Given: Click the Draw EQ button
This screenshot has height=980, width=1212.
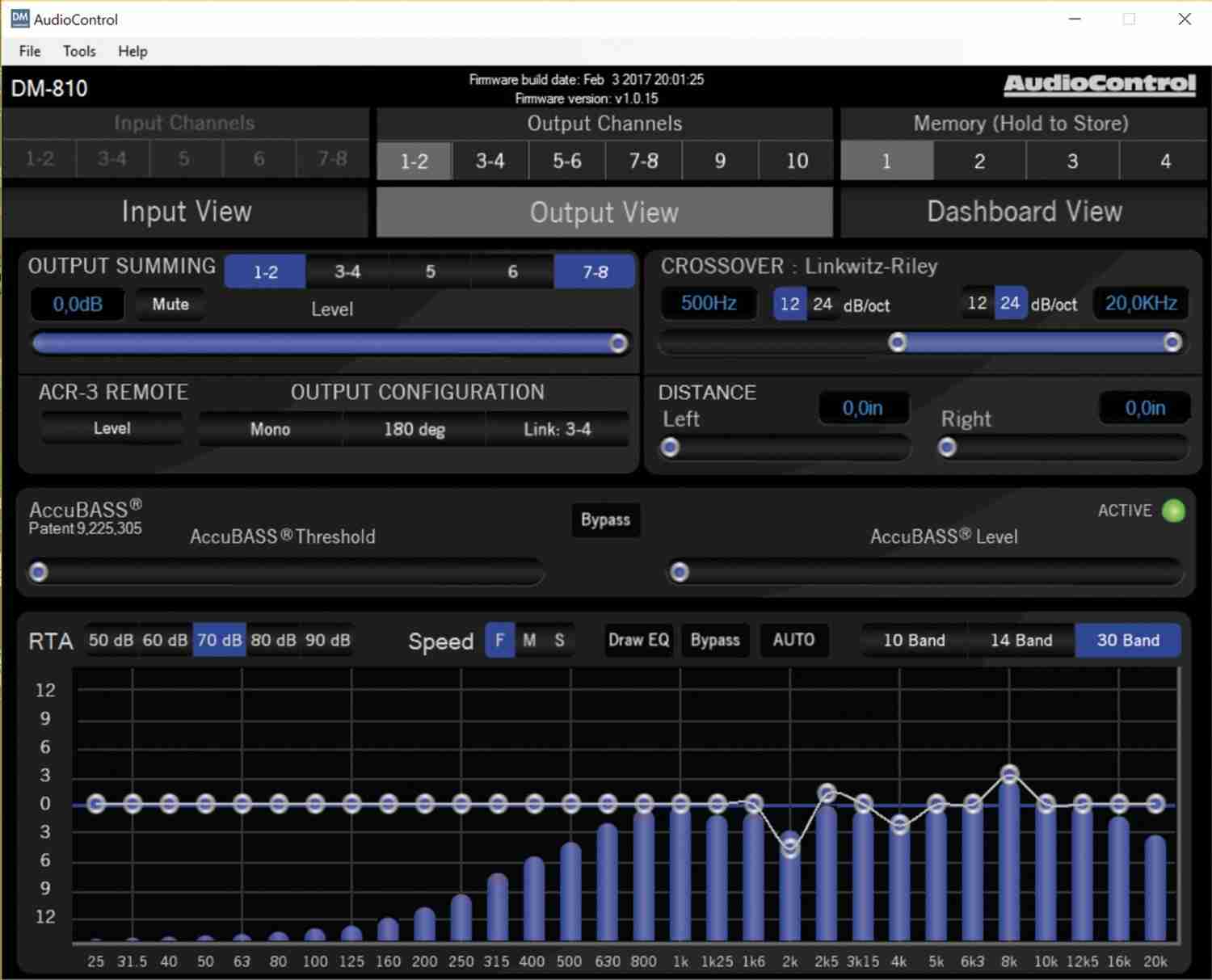Looking at the screenshot, I should pos(638,640).
